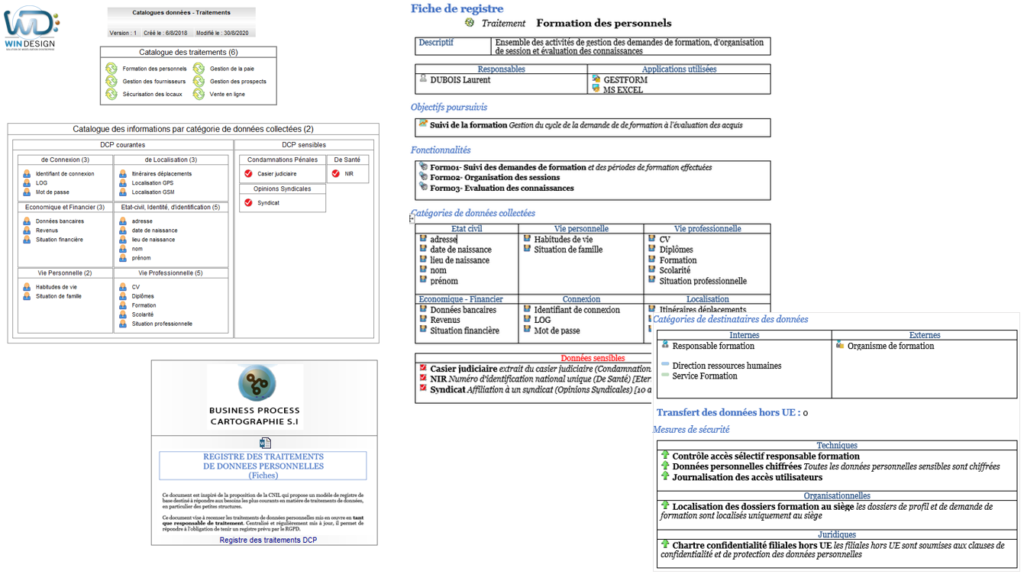
Task: Select the Responsables column header
Action: [501, 69]
